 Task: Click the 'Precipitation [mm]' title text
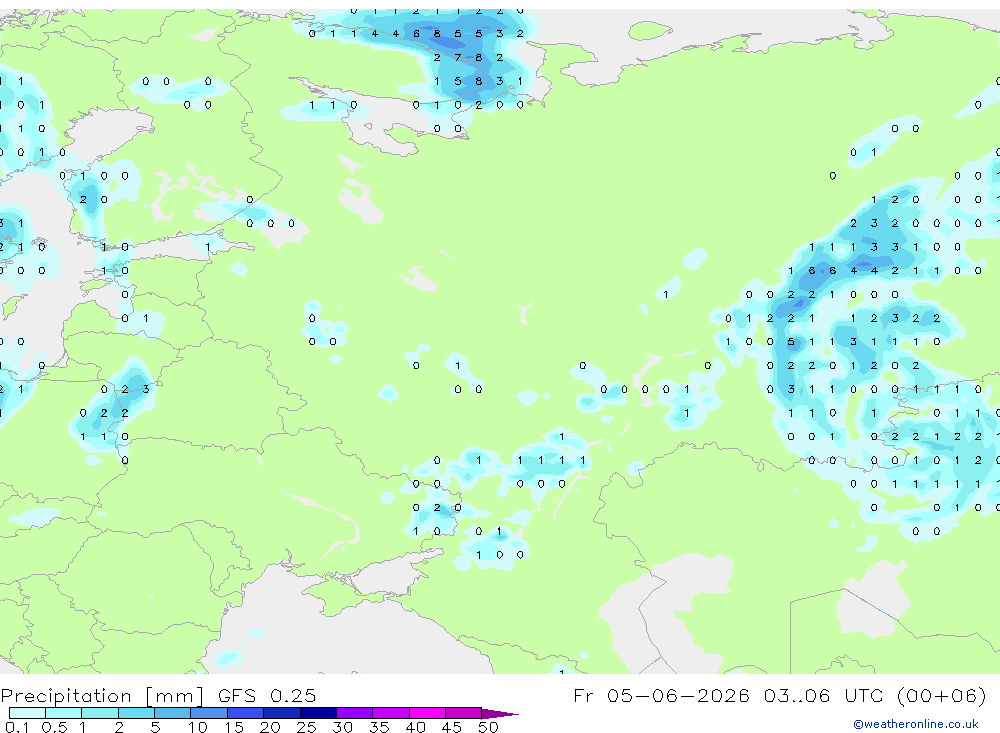click(102, 696)
